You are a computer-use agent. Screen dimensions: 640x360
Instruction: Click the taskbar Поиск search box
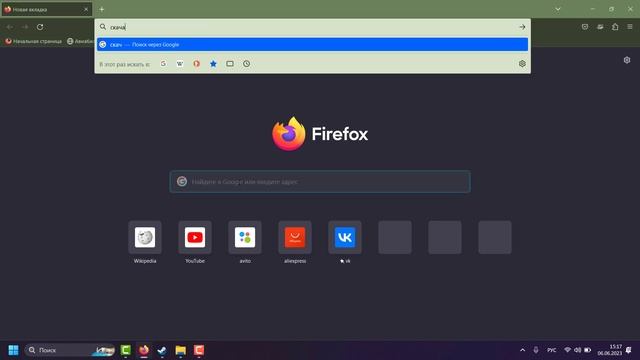tap(70, 350)
